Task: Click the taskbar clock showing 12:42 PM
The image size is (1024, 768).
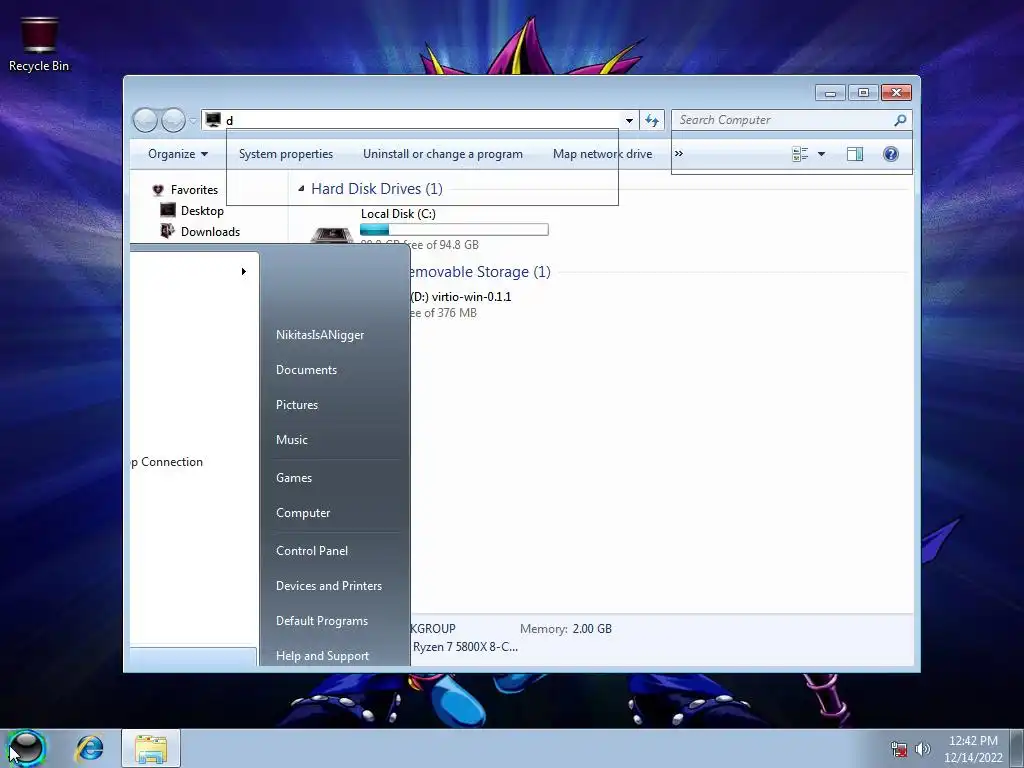Action: pyautogui.click(x=972, y=741)
